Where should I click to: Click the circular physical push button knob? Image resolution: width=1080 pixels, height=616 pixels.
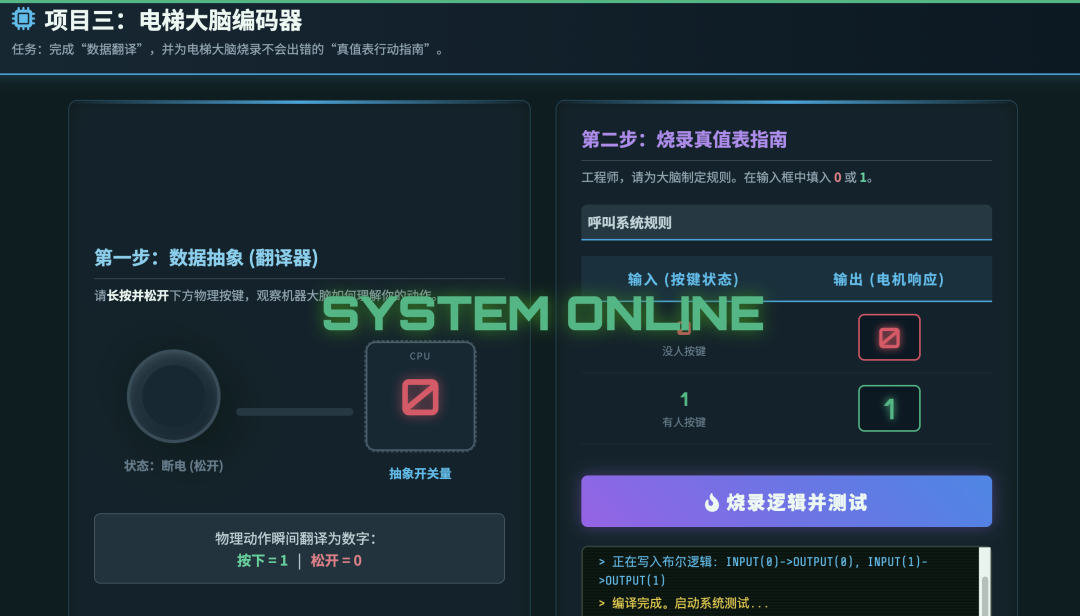(174, 396)
